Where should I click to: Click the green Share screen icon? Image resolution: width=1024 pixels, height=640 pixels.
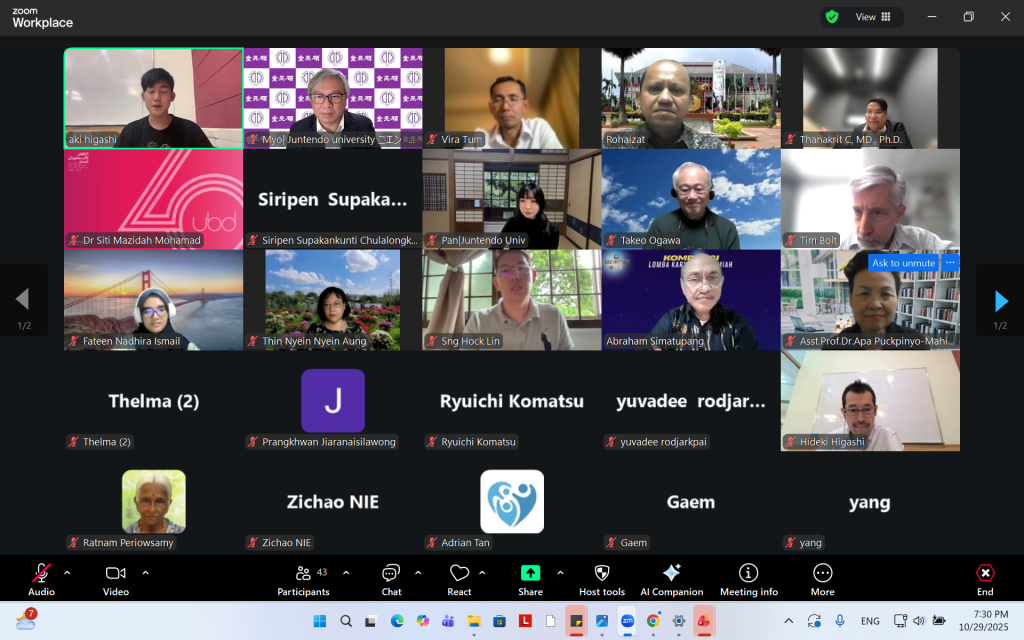pyautogui.click(x=530, y=573)
